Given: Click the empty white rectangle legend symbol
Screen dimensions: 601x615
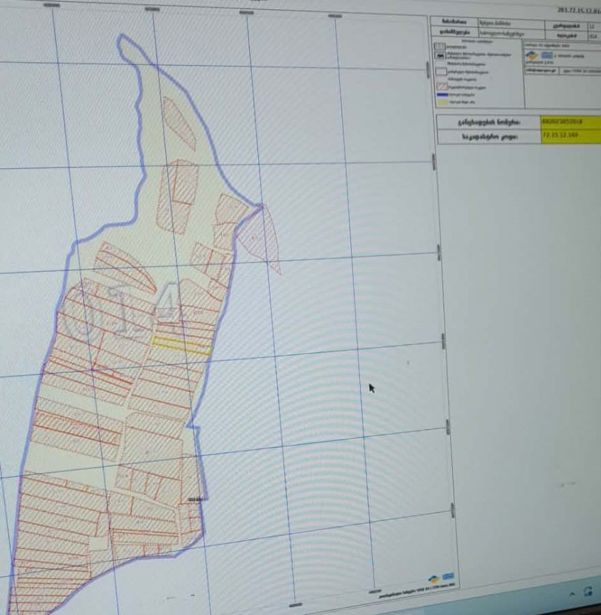Looking at the screenshot, I should point(443,72).
